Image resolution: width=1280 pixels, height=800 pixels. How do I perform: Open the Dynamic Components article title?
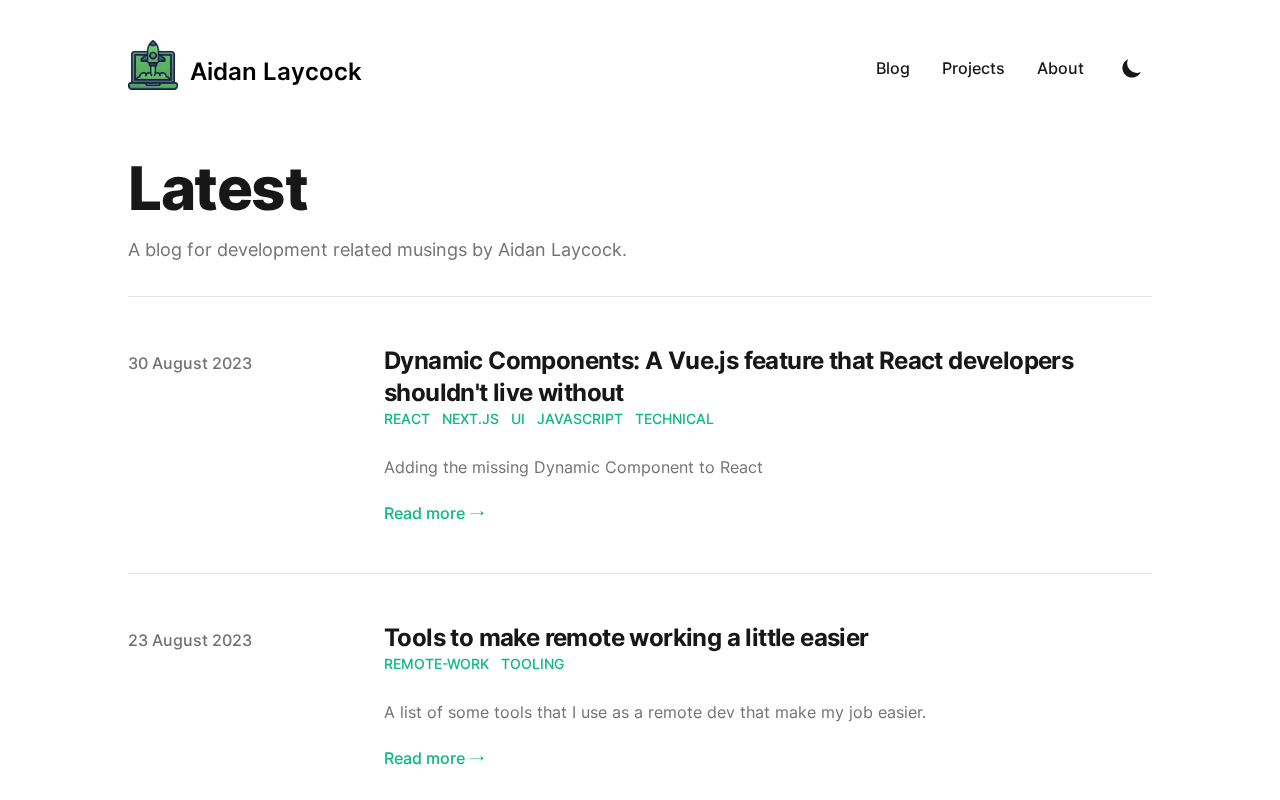pyautogui.click(x=728, y=376)
